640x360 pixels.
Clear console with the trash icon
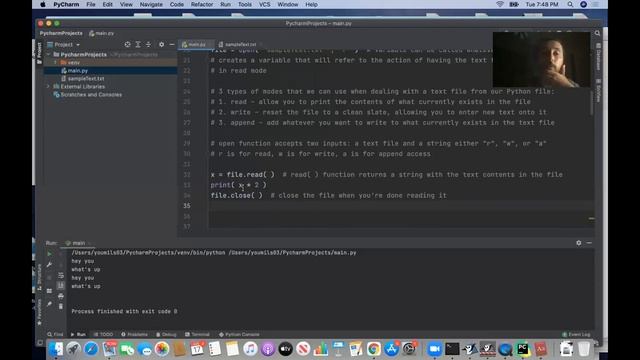[61, 306]
